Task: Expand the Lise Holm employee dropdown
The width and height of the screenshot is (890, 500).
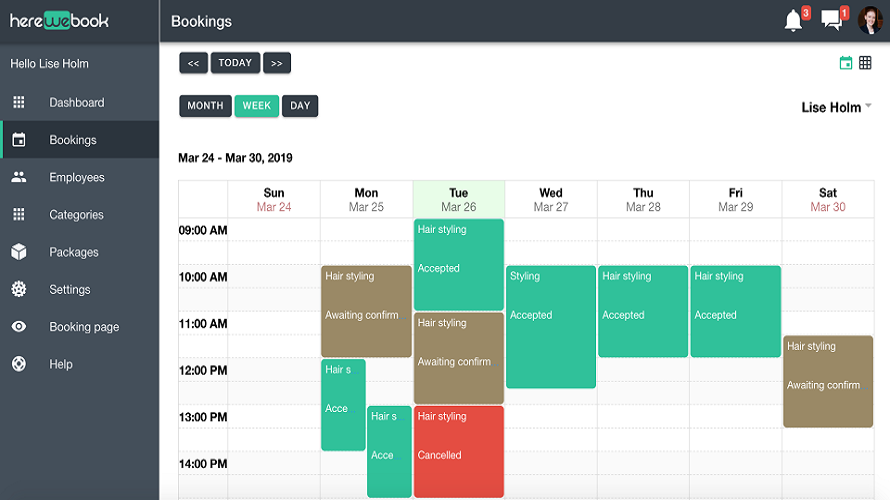Action: tap(836, 107)
